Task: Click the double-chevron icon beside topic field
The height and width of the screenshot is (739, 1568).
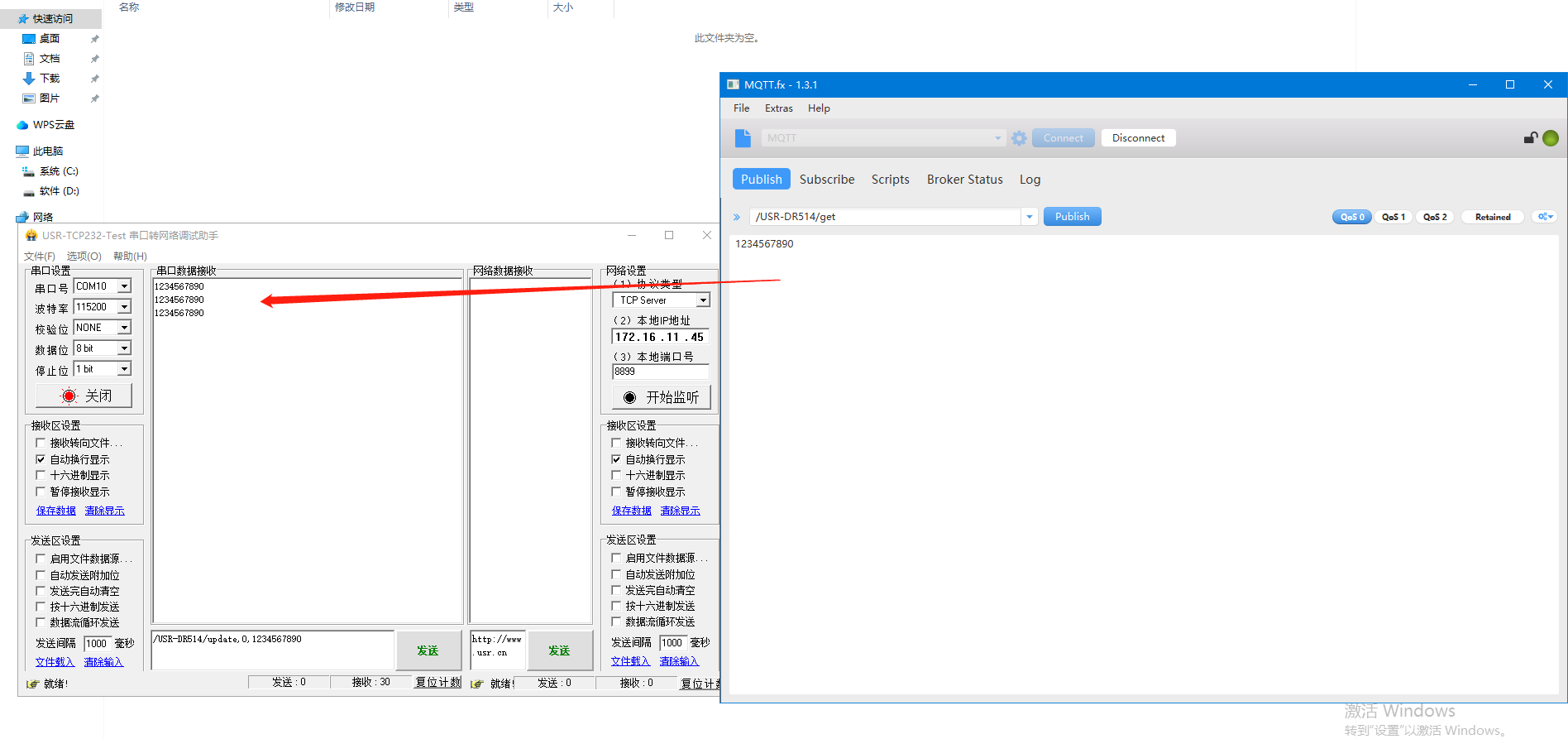Action: [x=737, y=218]
